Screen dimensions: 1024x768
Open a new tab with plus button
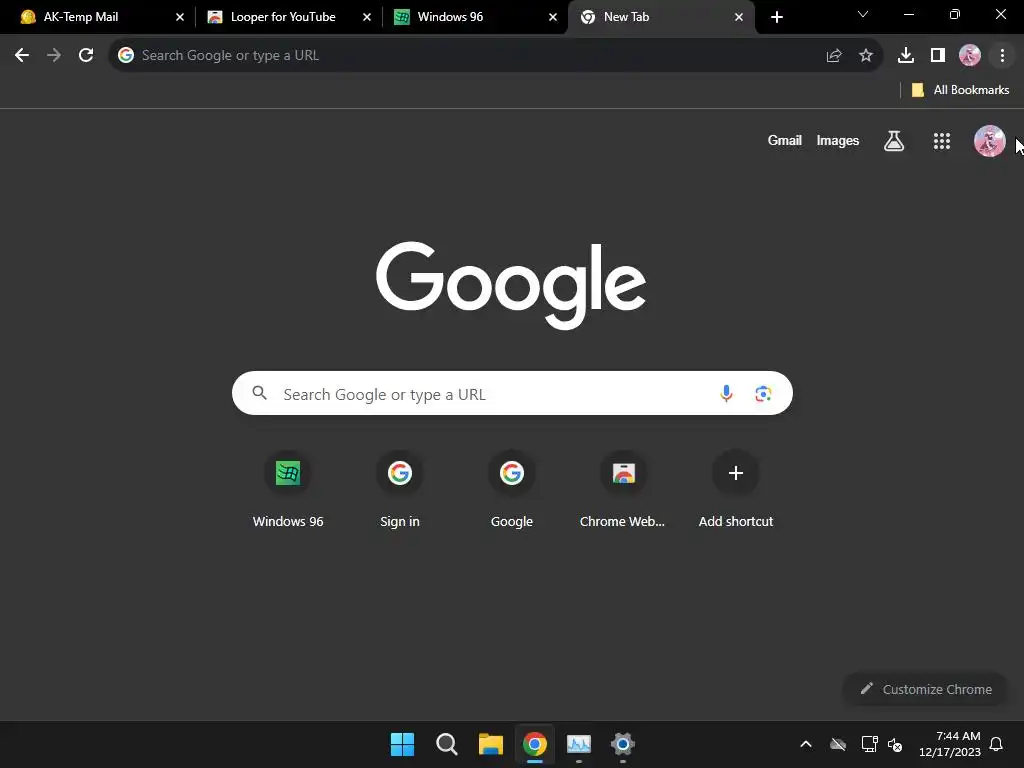pyautogui.click(x=776, y=17)
